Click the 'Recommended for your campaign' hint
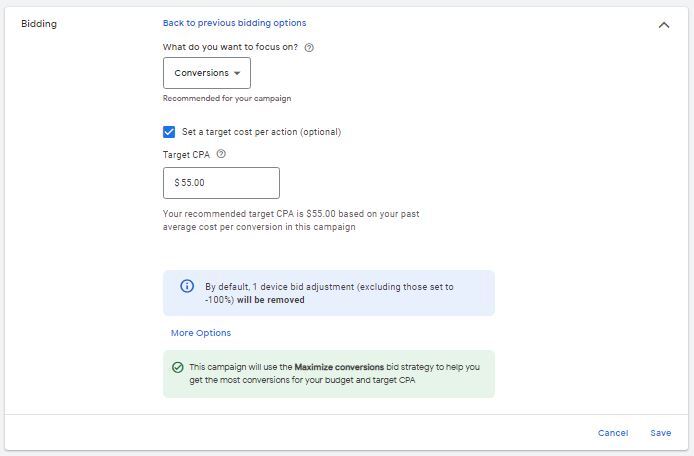The height and width of the screenshot is (456, 694). pyautogui.click(x=227, y=99)
